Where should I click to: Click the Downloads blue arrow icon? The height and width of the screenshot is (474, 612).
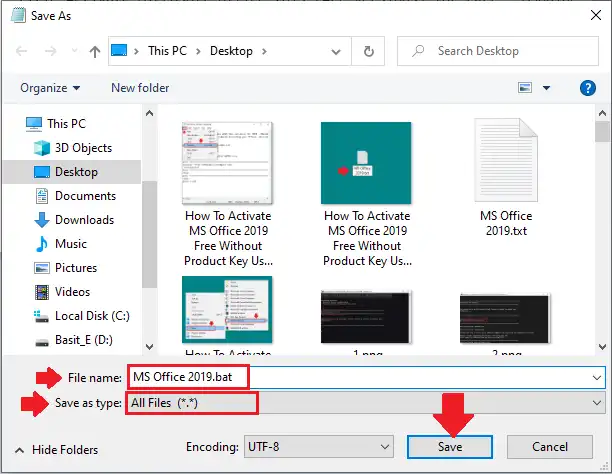(x=42, y=220)
